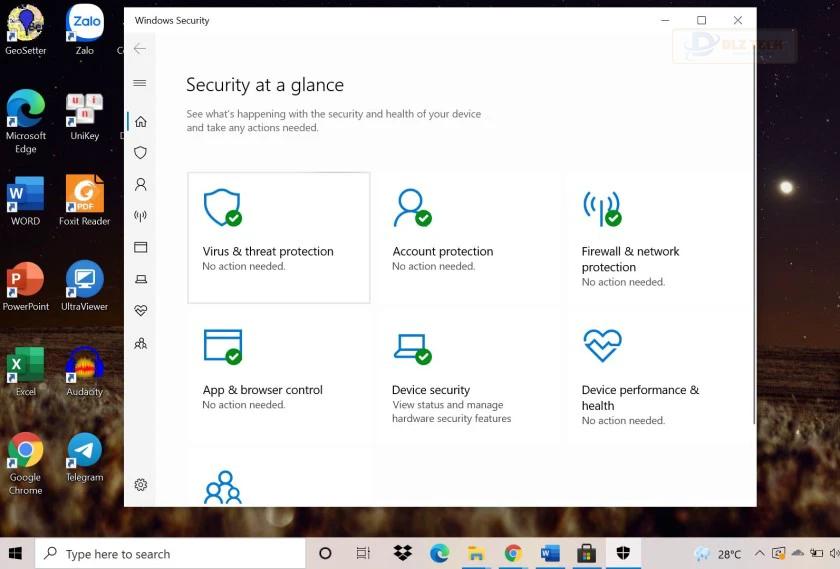The width and height of the screenshot is (840, 569).
Task: Open Firewall & network protection tile
Action: pyautogui.click(x=657, y=237)
